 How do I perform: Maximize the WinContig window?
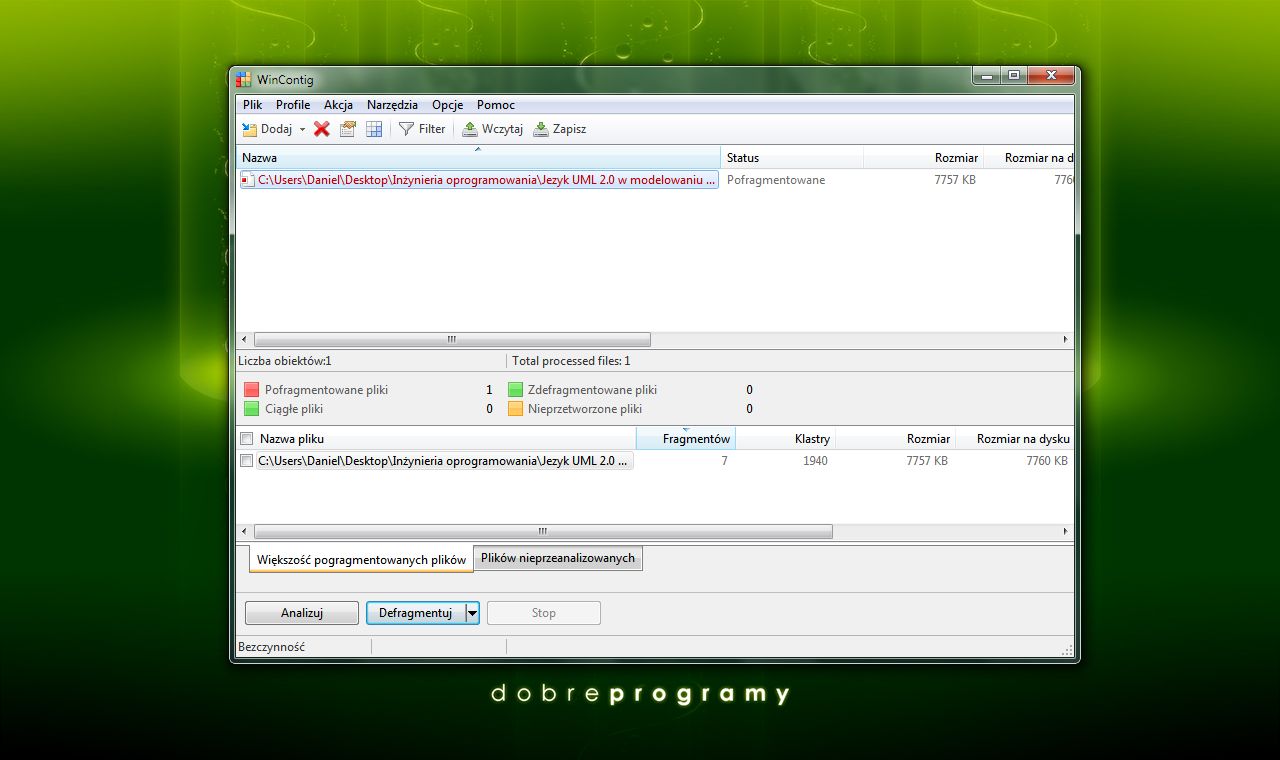(x=1013, y=76)
